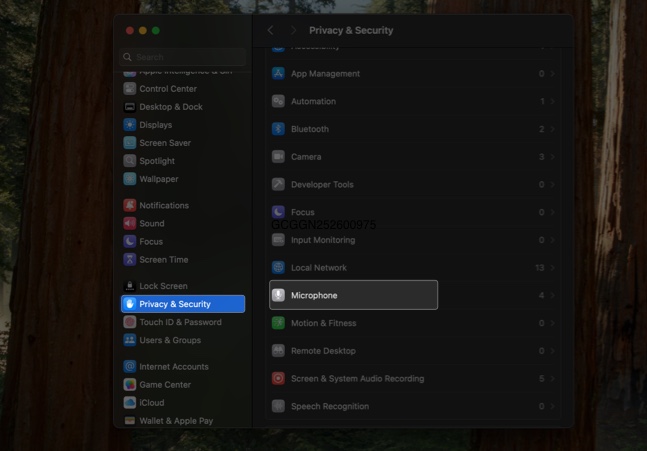Click the Camera count 3
The width and height of the screenshot is (647, 451).
pyautogui.click(x=541, y=157)
